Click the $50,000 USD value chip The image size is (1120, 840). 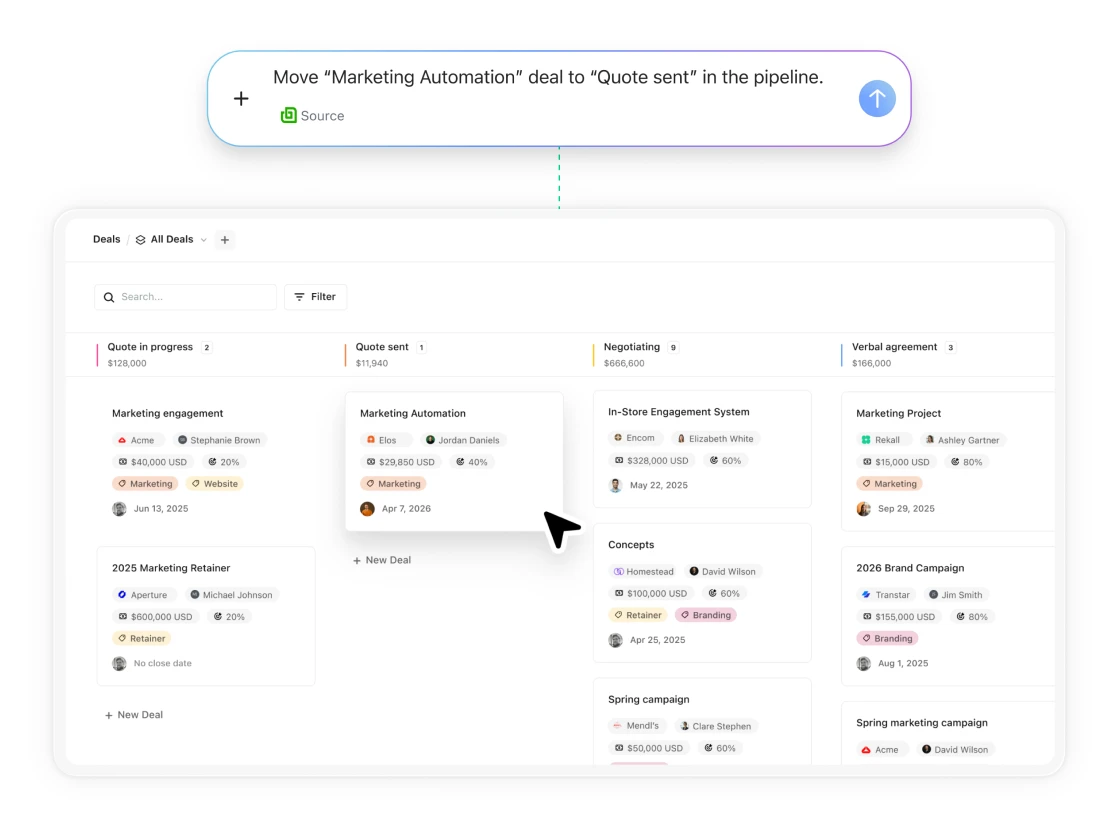point(649,748)
